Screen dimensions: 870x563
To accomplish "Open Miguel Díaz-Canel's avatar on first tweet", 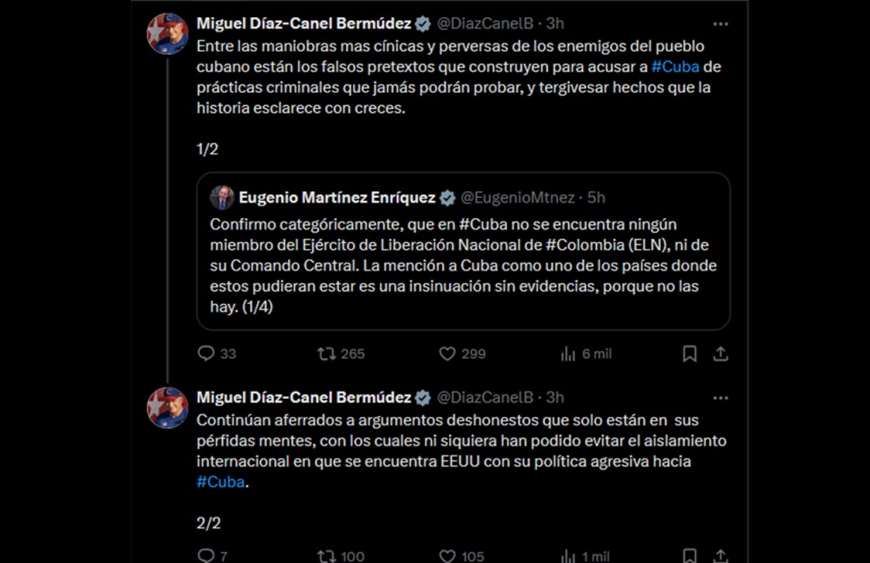I will 167,34.
